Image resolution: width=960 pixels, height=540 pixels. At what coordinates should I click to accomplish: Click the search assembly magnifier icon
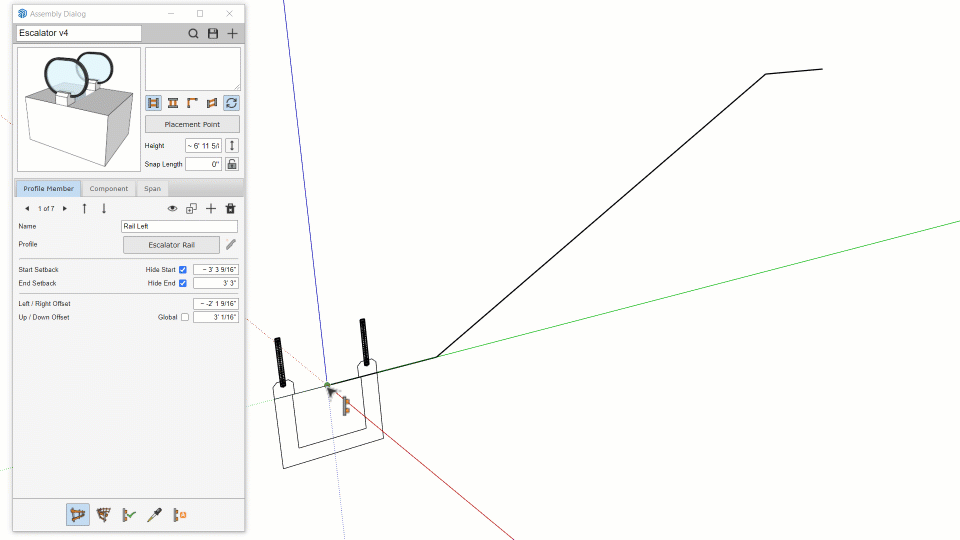194,33
